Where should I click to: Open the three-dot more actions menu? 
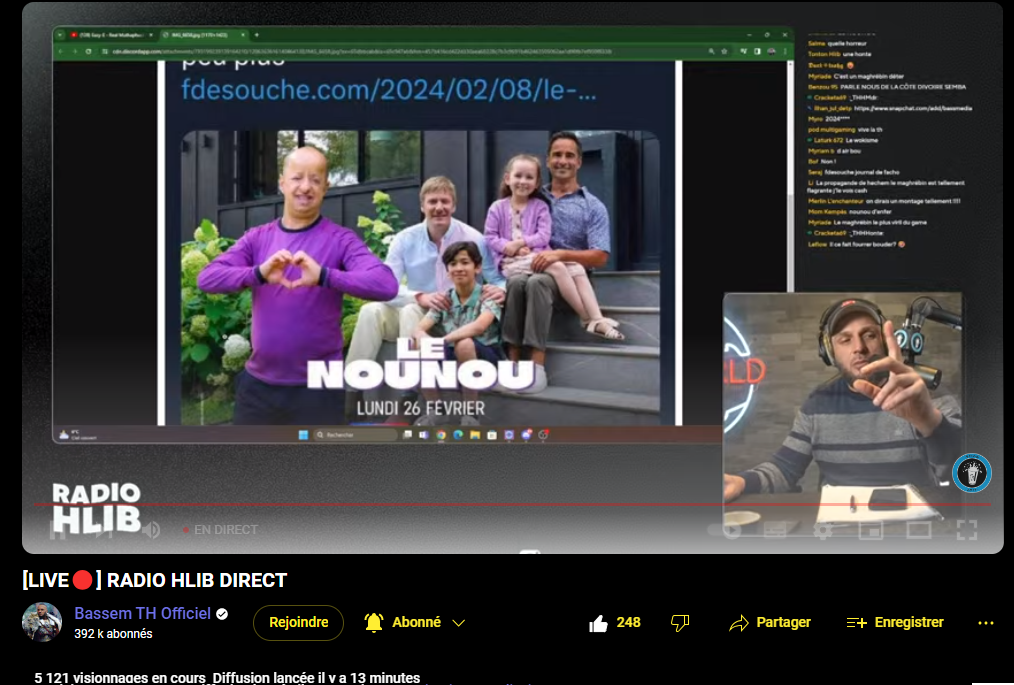[986, 623]
